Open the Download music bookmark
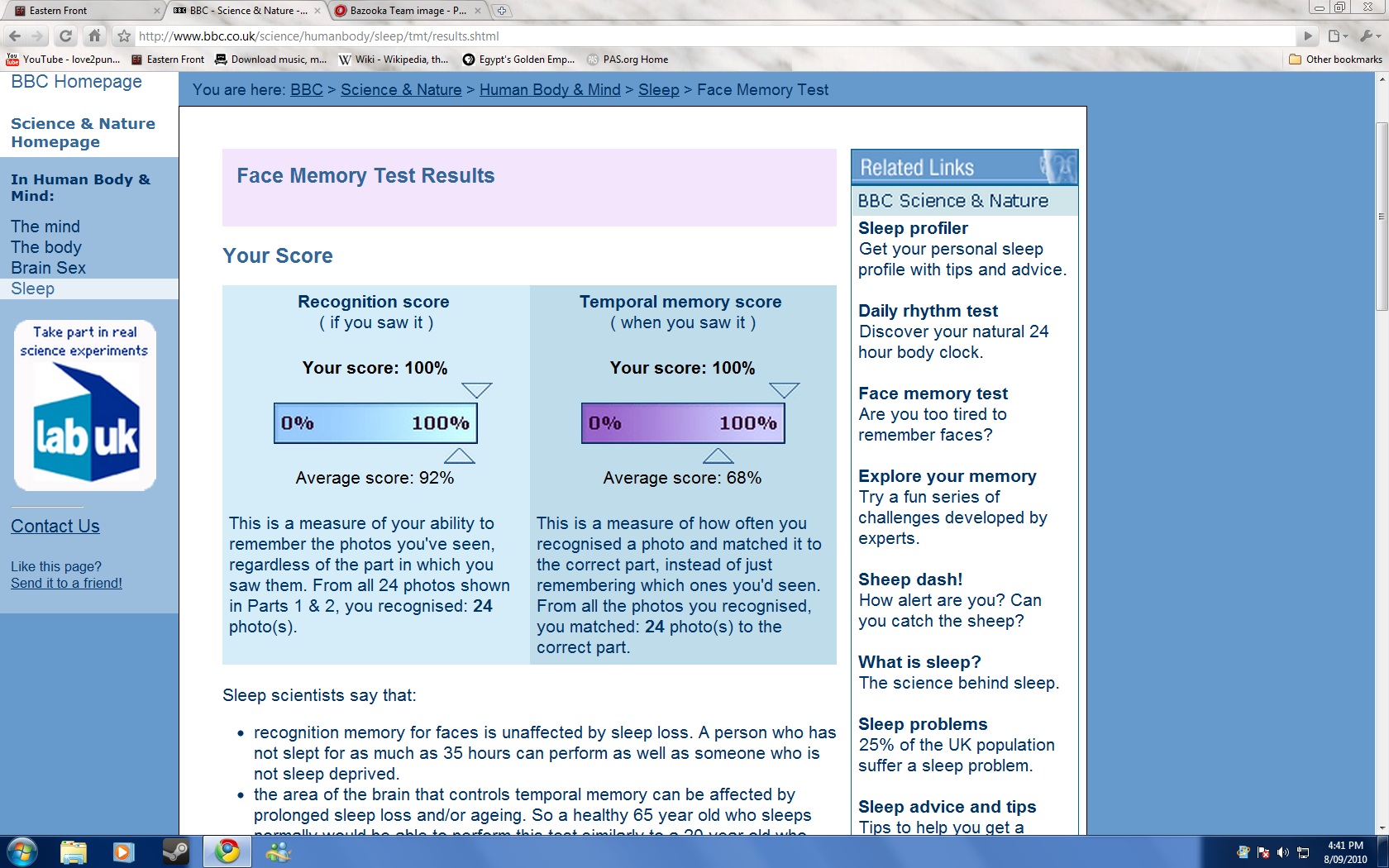 (271, 60)
